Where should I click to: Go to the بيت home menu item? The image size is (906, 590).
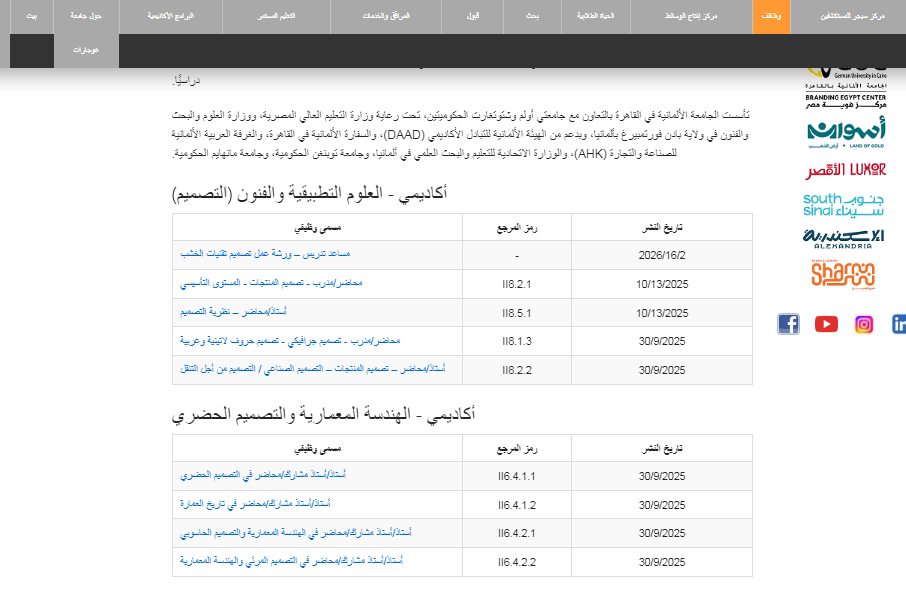pyautogui.click(x=34, y=17)
